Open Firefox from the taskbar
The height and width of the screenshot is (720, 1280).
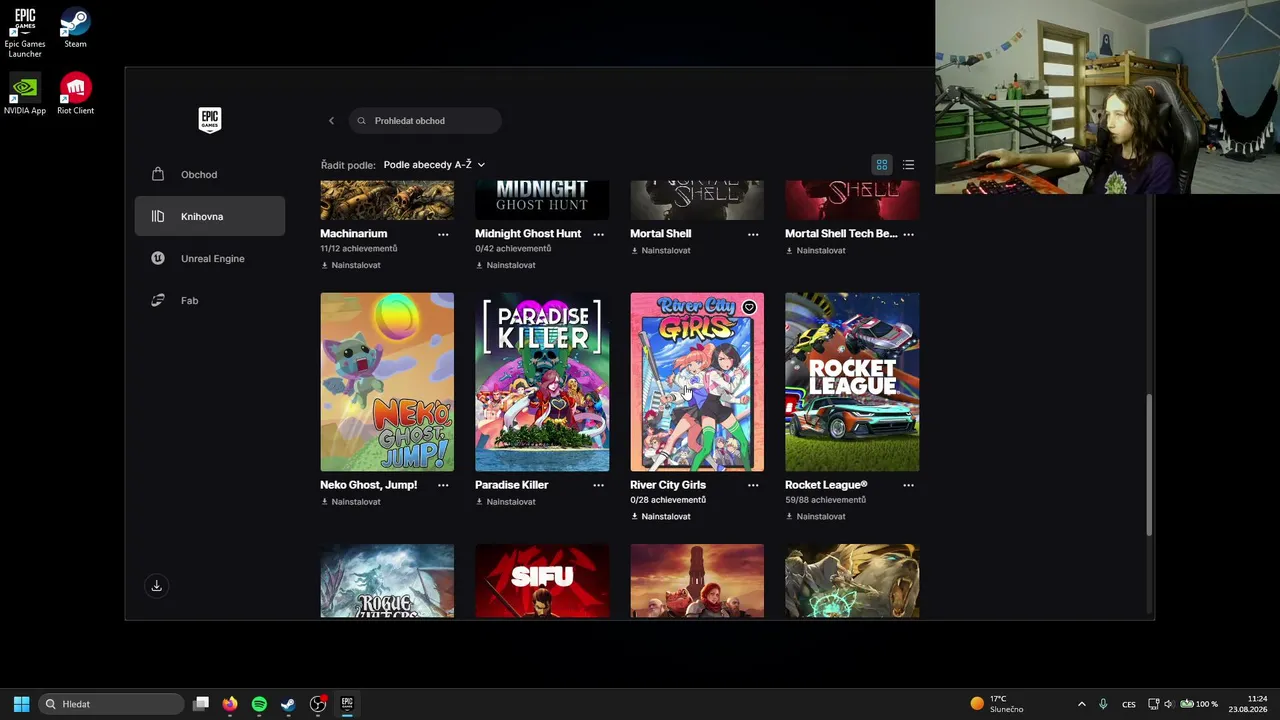click(x=230, y=704)
